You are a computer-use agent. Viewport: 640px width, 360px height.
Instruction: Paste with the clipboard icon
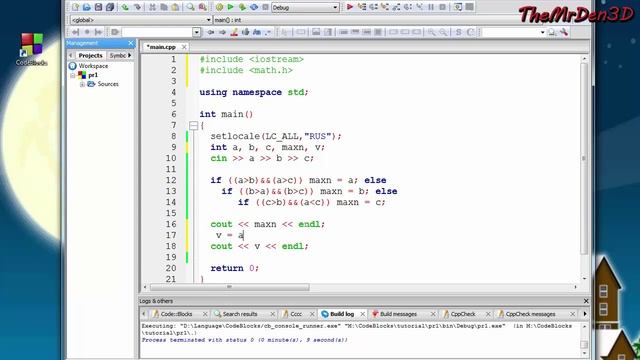(x=175, y=7)
